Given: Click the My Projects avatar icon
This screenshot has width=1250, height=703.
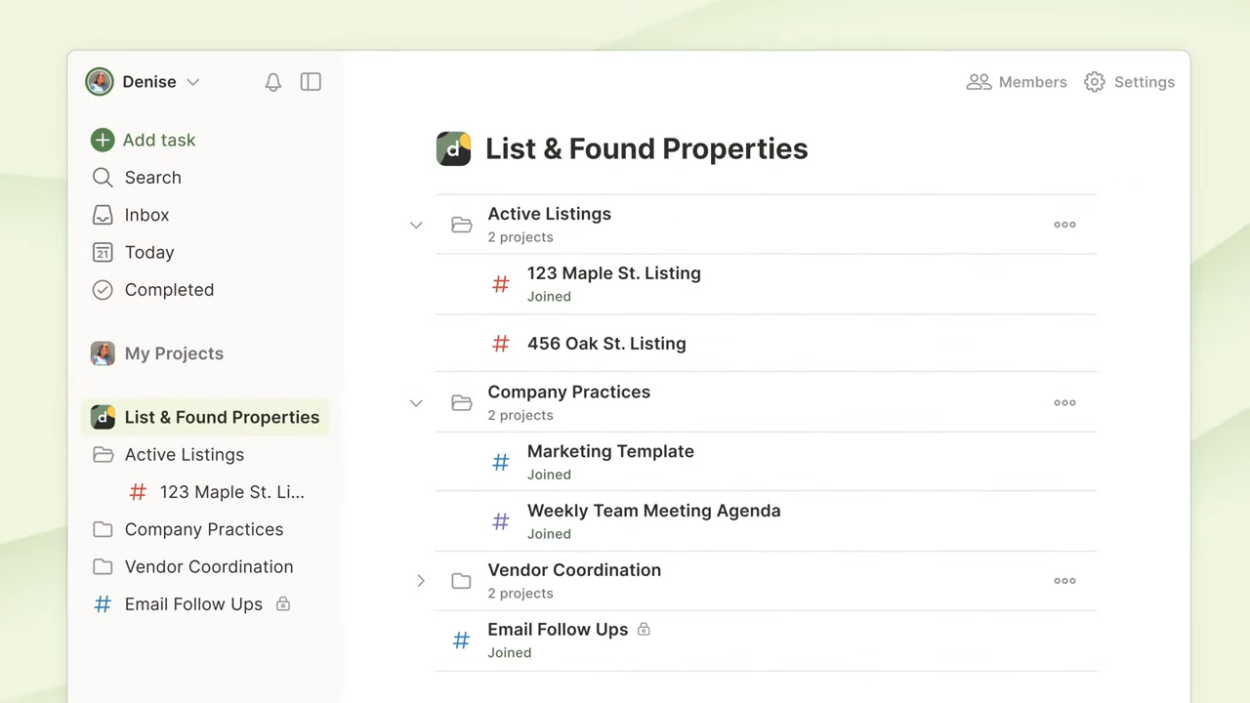Looking at the screenshot, I should (102, 353).
